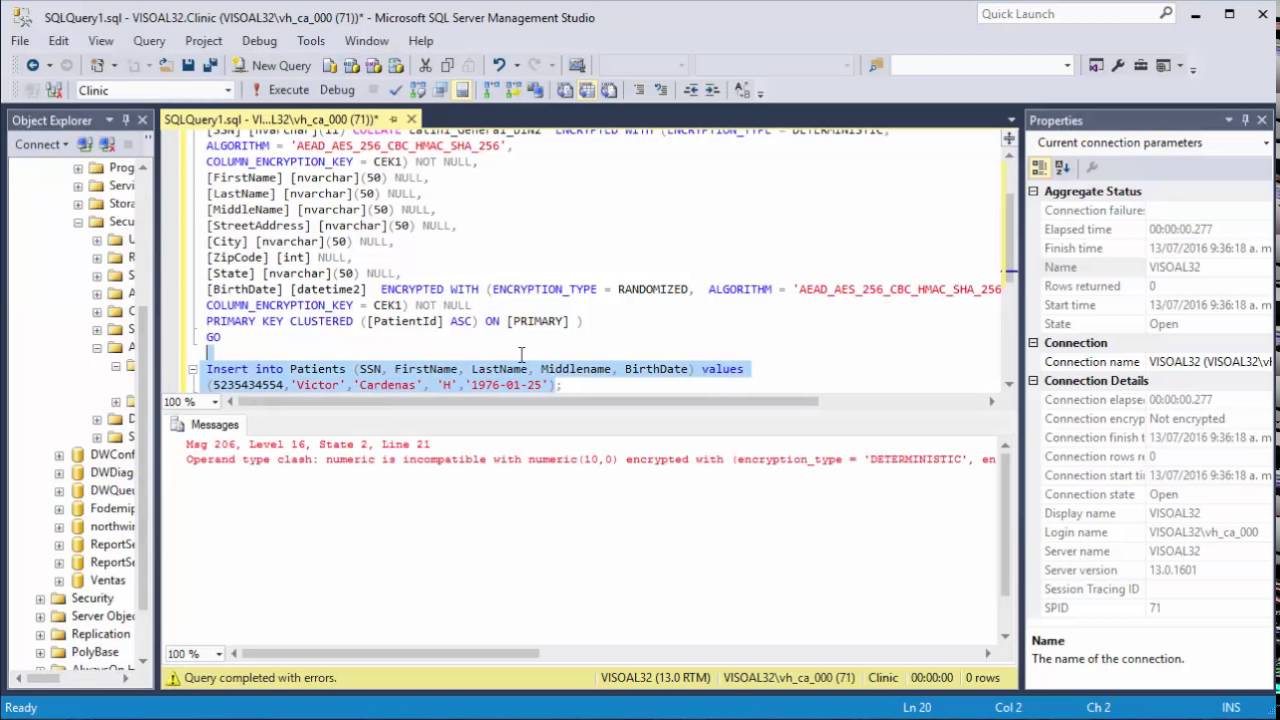Collapse the Connection Details section

1034,381
